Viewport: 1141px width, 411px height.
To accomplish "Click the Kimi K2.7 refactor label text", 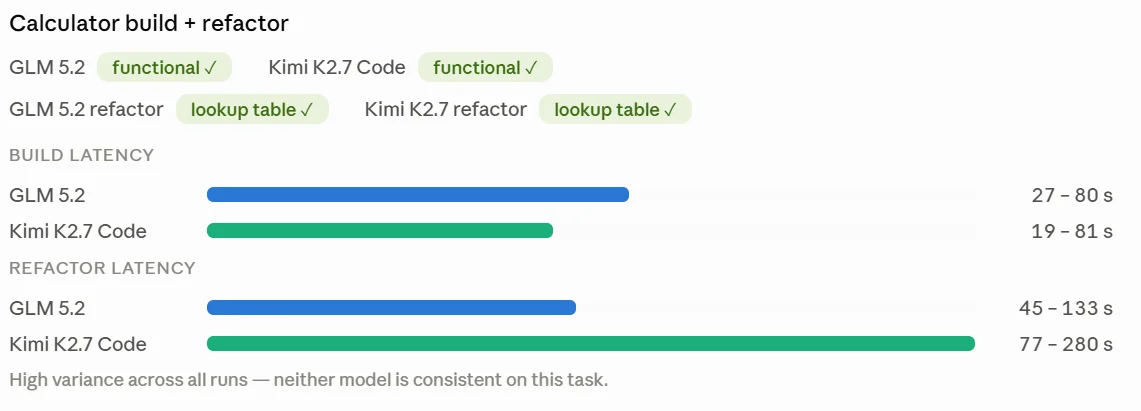I will coord(445,110).
